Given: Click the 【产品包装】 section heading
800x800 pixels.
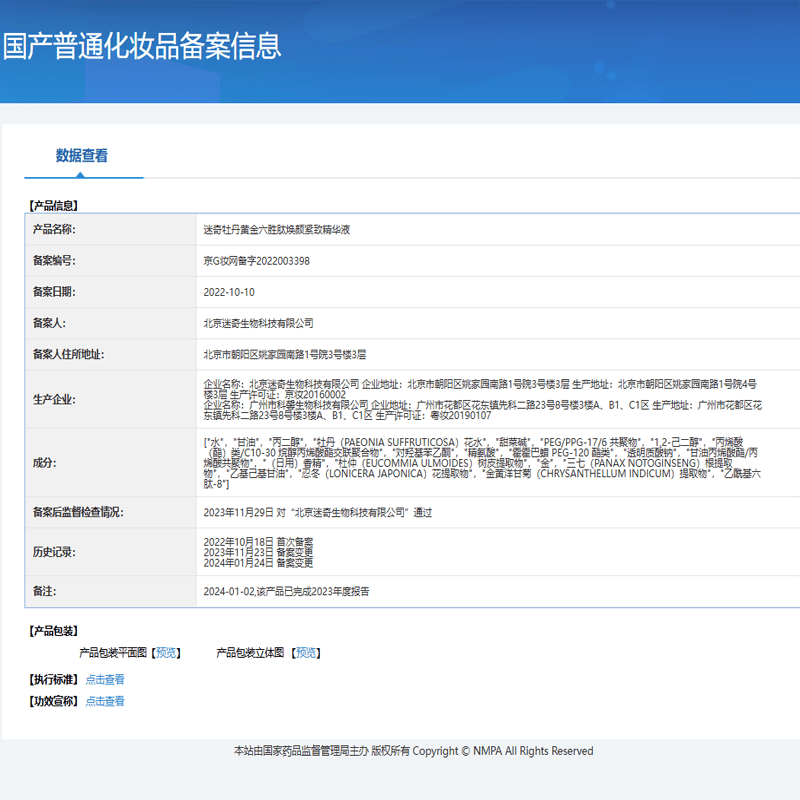Looking at the screenshot, I should click(53, 631).
